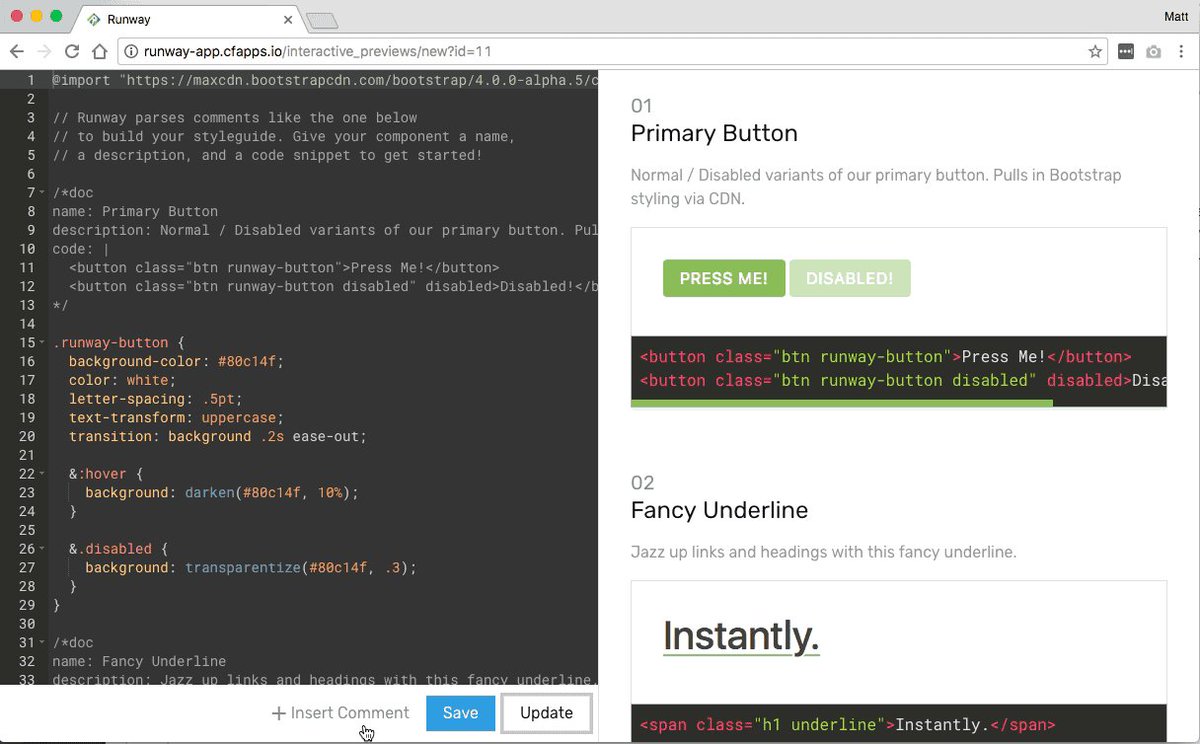Click the Update button

[x=546, y=713]
